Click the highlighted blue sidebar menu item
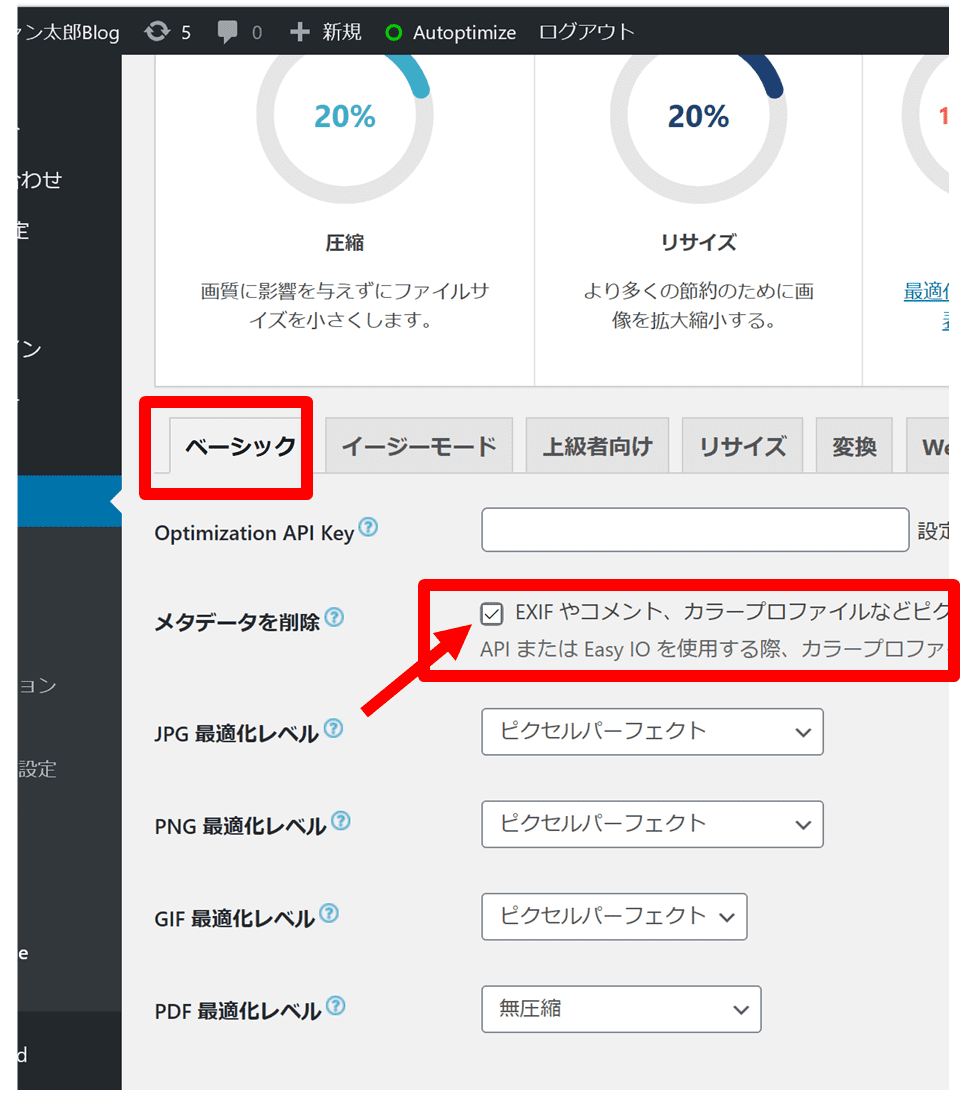Screen dimensions: 976x1108 (69, 501)
